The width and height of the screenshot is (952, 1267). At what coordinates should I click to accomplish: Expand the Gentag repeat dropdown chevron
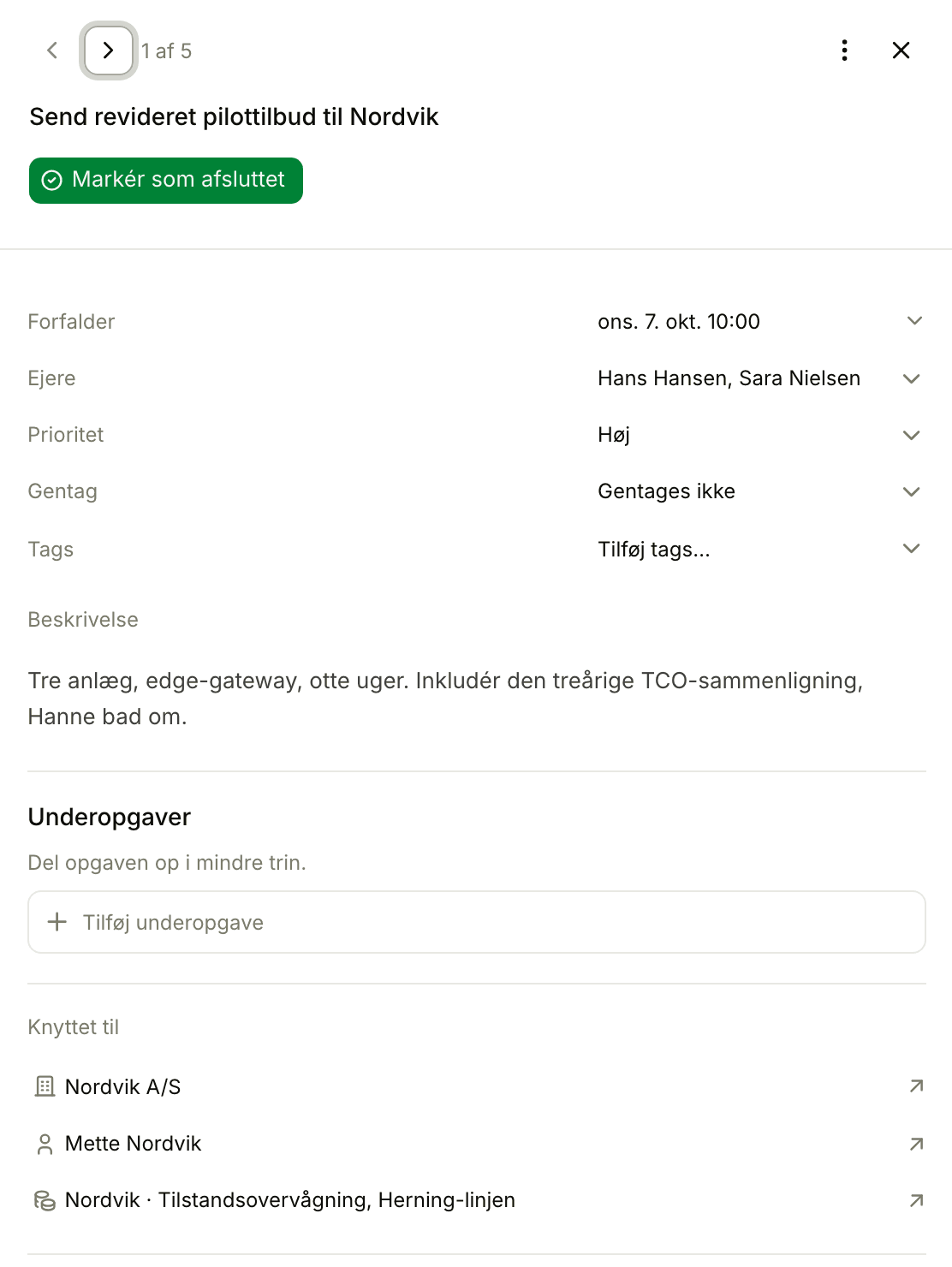912,491
